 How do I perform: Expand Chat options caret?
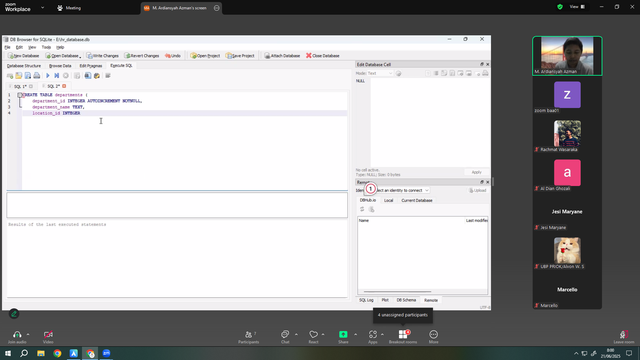tap(296, 334)
